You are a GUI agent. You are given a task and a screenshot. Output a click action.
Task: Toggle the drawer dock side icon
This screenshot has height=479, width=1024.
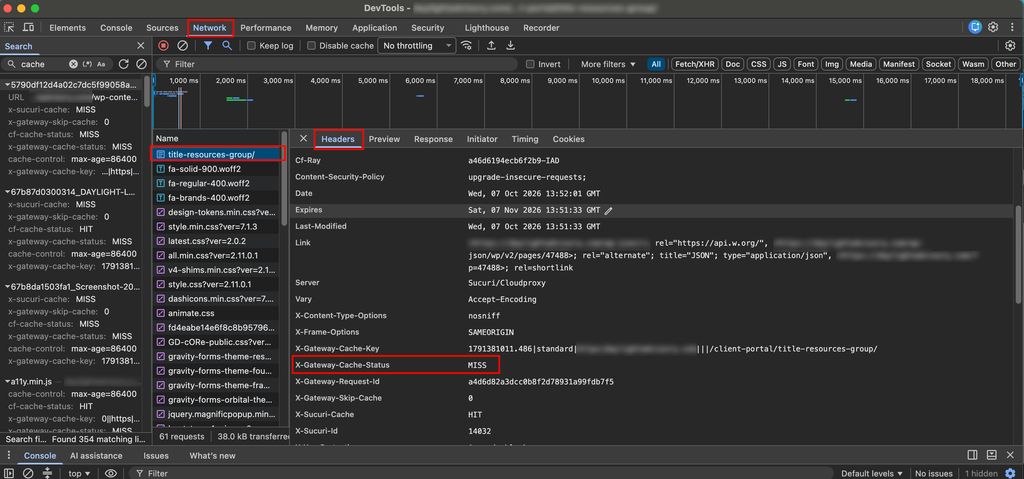point(972,455)
